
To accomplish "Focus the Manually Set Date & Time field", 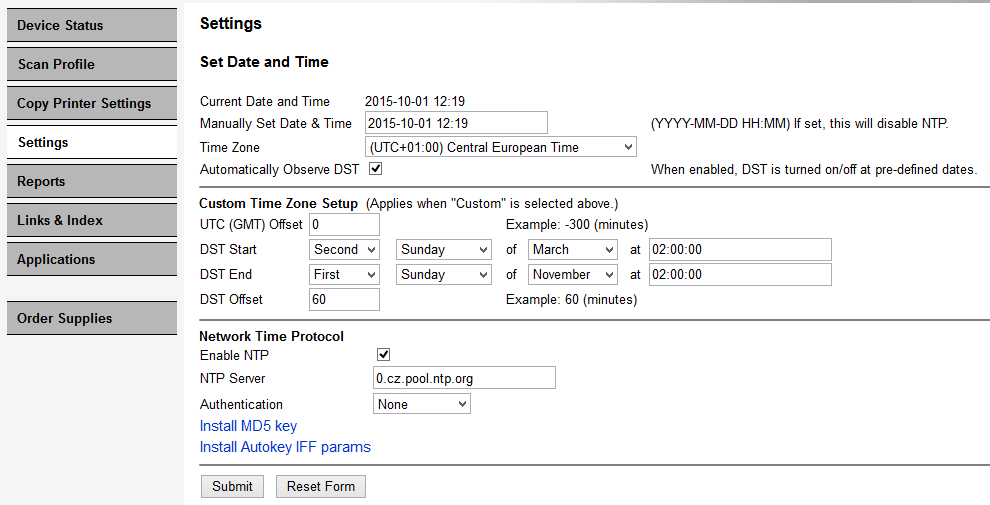I will [456, 123].
